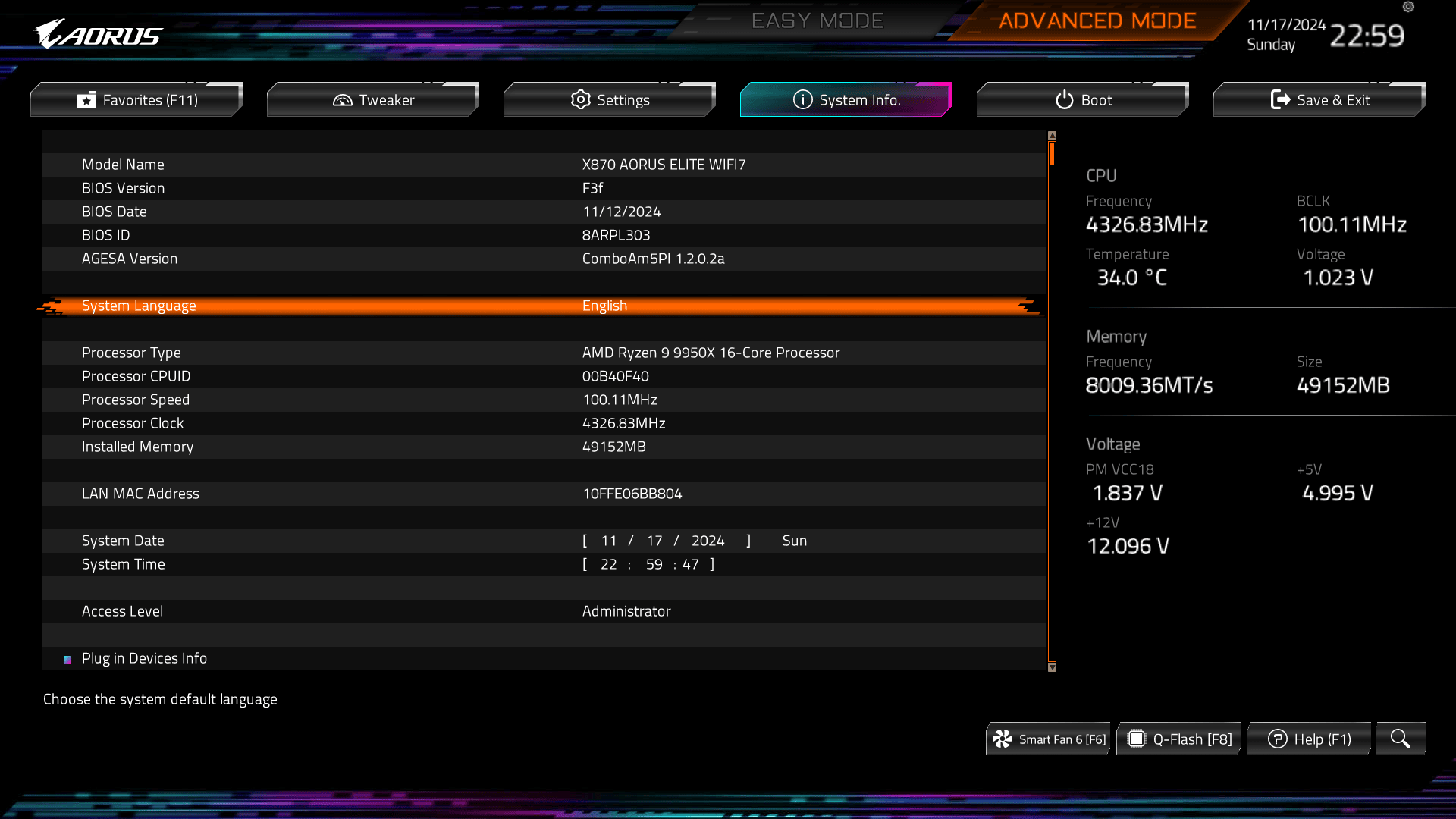1456x819 pixels.
Task: Click the BIOS Version value F3f
Action: pyautogui.click(x=592, y=188)
